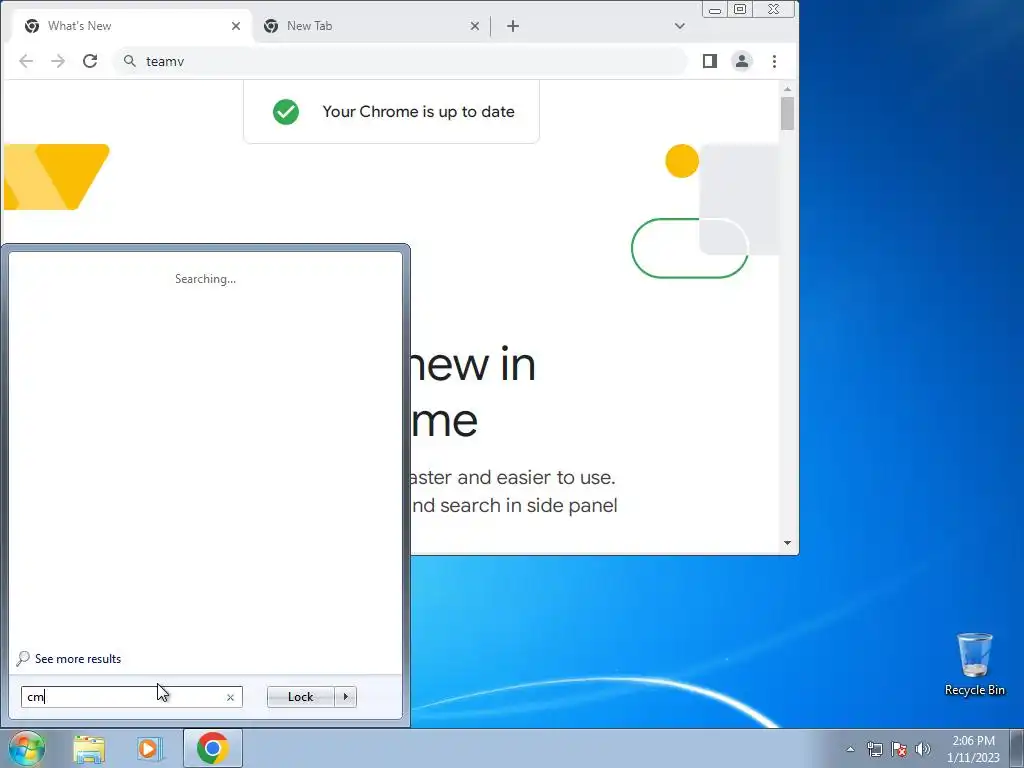1024x768 pixels.
Task: Click See more results in Start menu
Action: click(78, 659)
